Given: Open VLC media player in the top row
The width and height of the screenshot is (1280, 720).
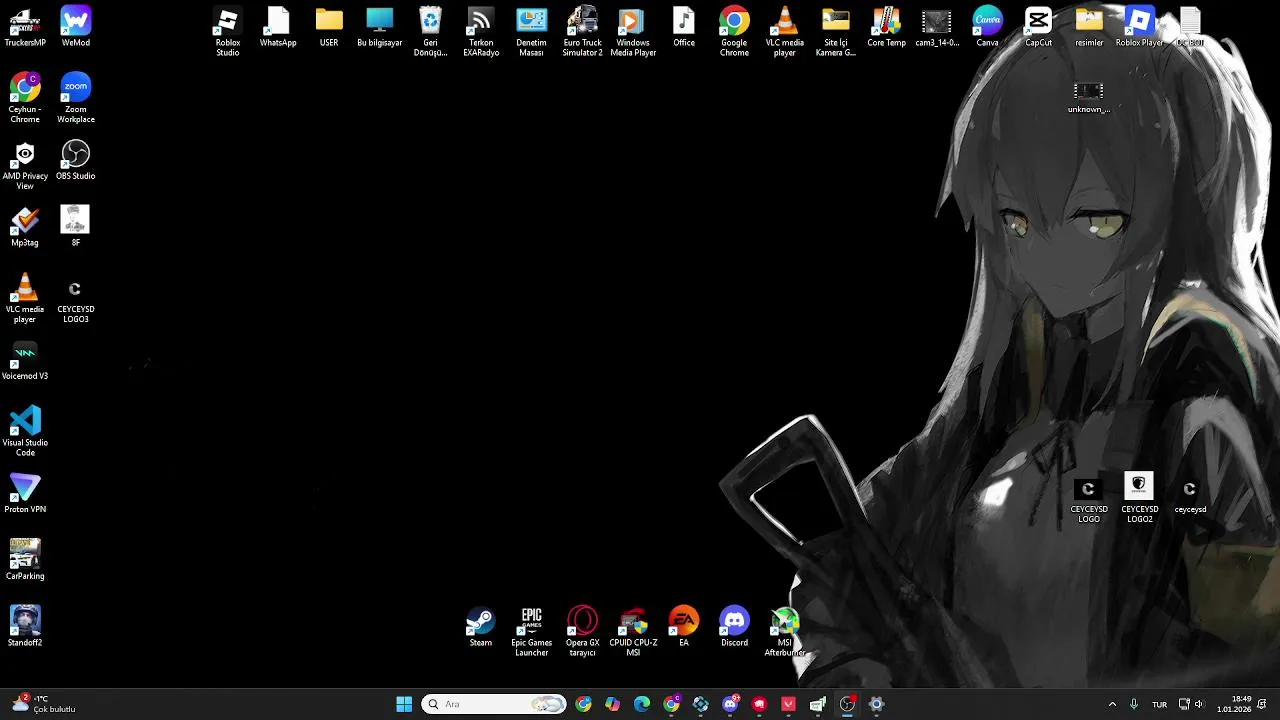Looking at the screenshot, I should click(x=785, y=32).
